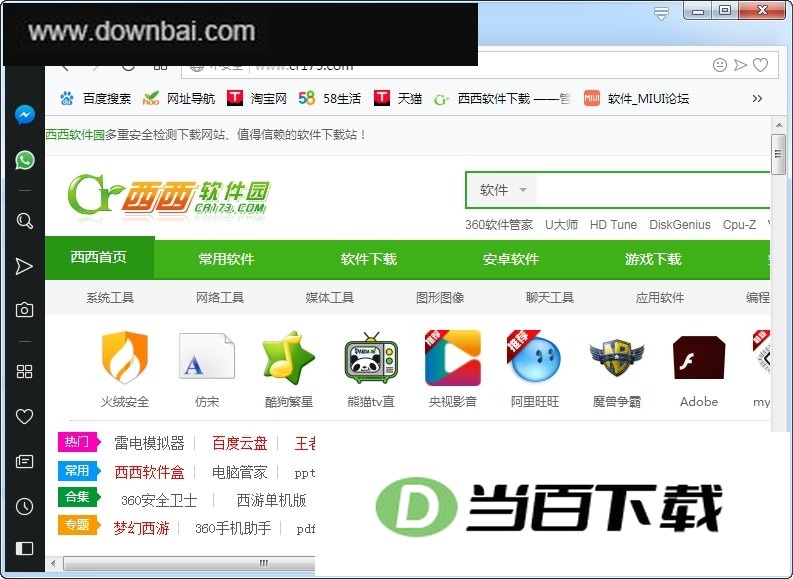Open the 软件 search category dropdown

click(x=503, y=190)
